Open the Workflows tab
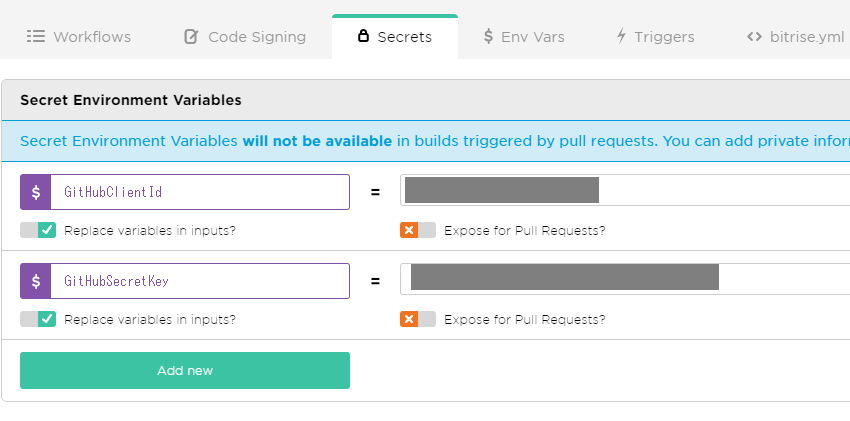 tap(79, 37)
